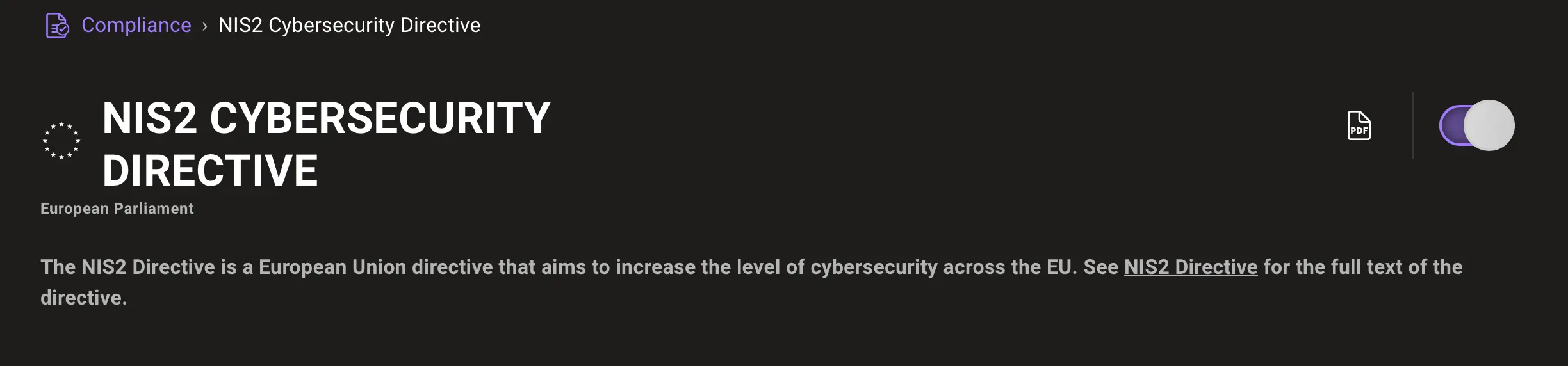Open the underlined NIS2 Directive link
1568x366 pixels.
(1190, 267)
